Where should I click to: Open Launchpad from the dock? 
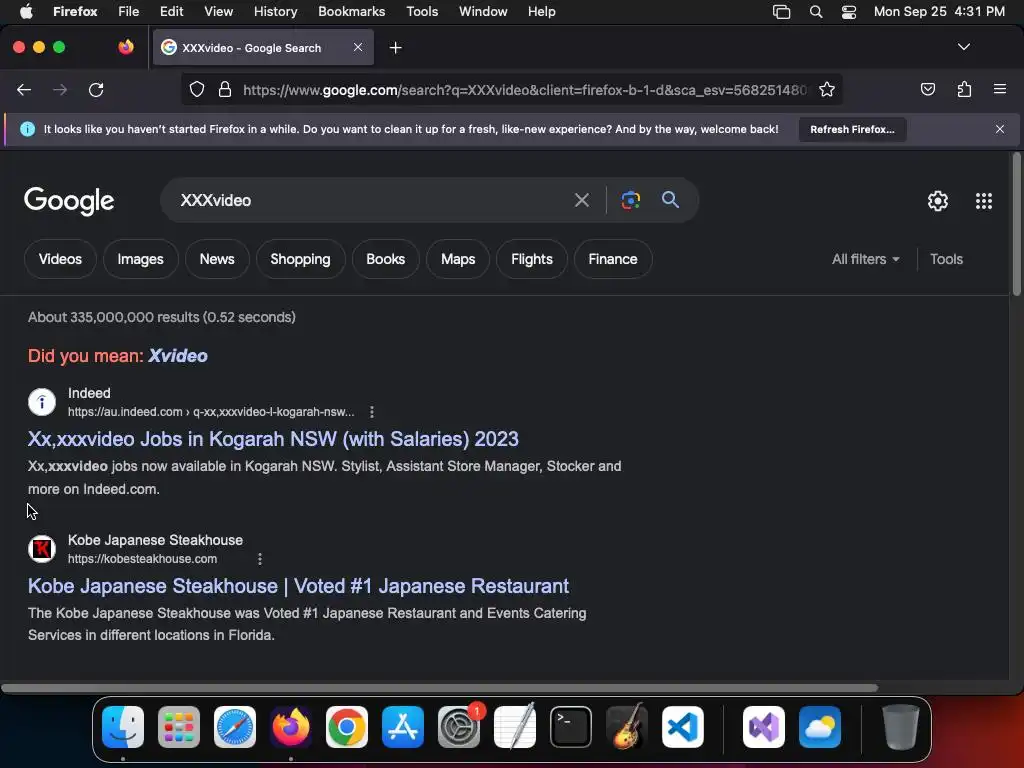(x=178, y=726)
